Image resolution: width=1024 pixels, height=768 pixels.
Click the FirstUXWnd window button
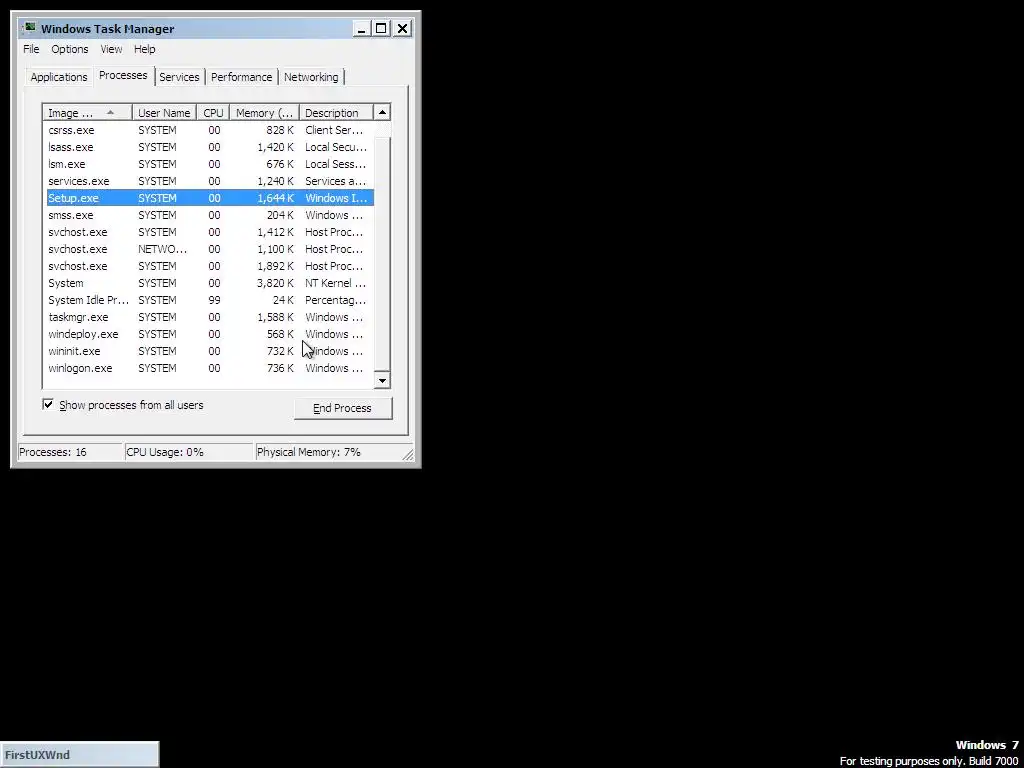[x=79, y=755]
